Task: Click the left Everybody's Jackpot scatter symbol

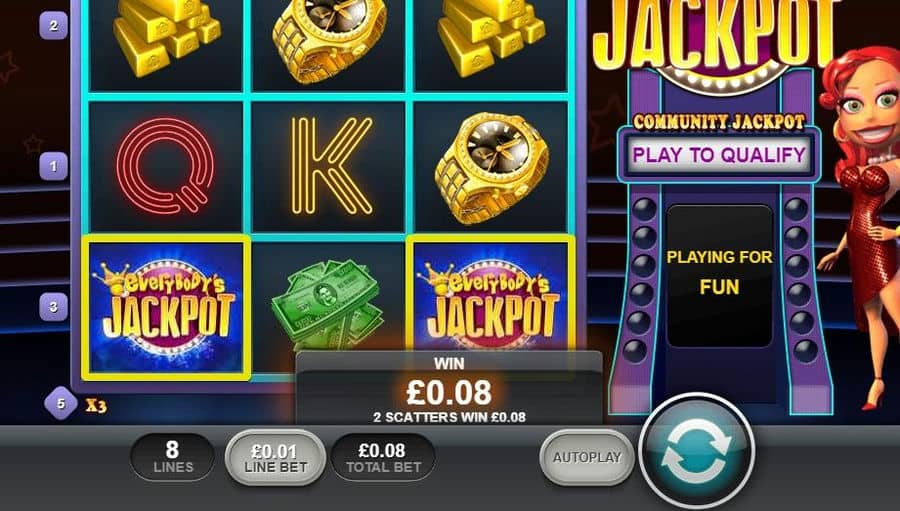Action: 166,307
